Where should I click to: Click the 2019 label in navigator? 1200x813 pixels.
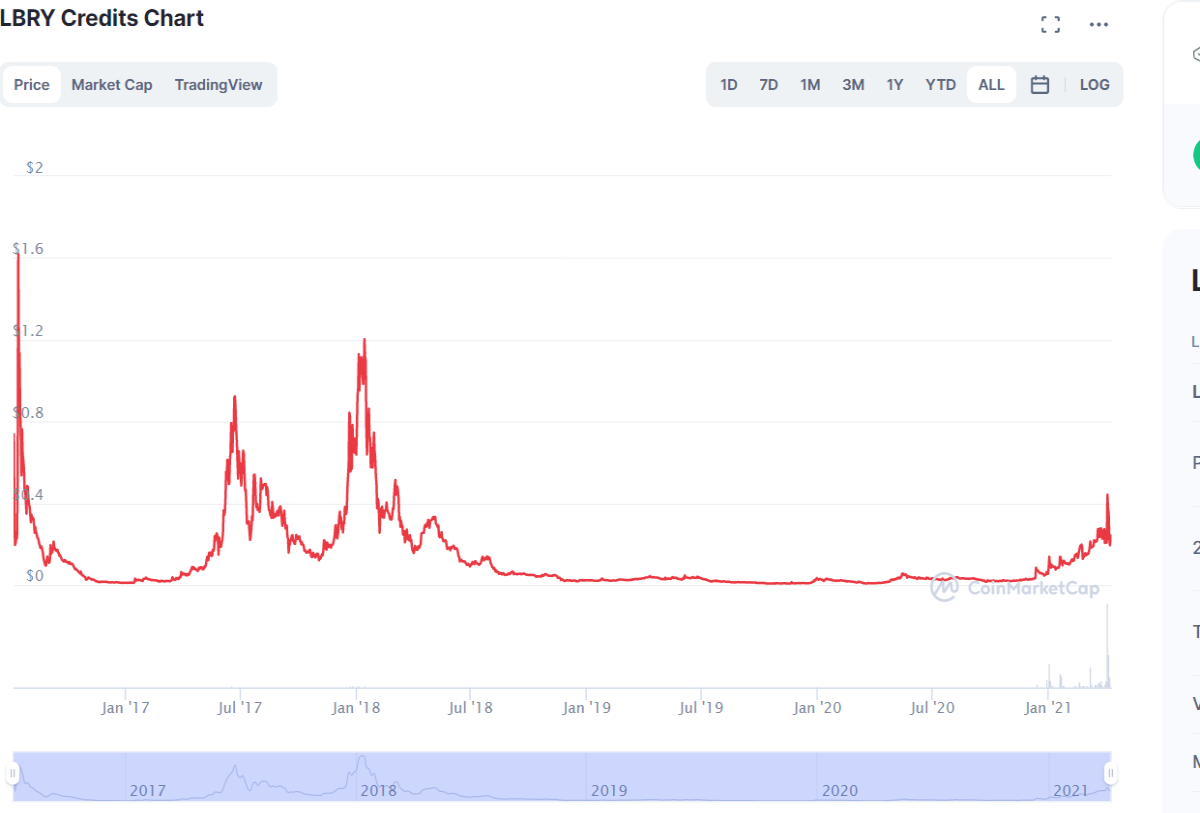[x=609, y=790]
